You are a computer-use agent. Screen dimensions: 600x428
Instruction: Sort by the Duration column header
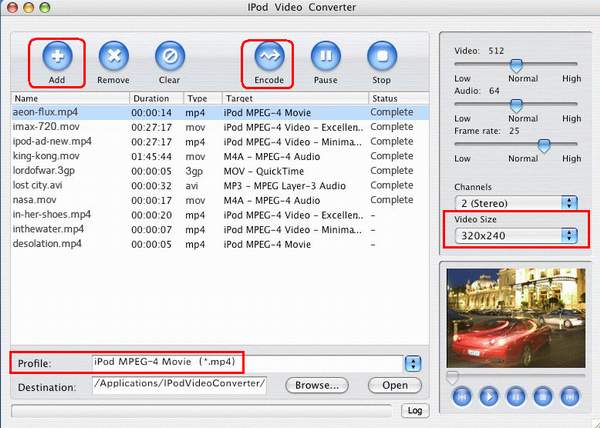pyautogui.click(x=157, y=98)
